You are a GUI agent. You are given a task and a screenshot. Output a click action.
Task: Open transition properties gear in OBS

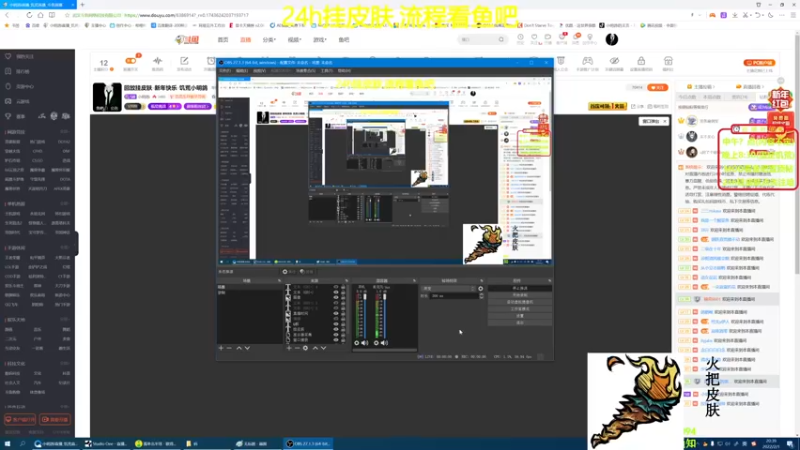(481, 288)
